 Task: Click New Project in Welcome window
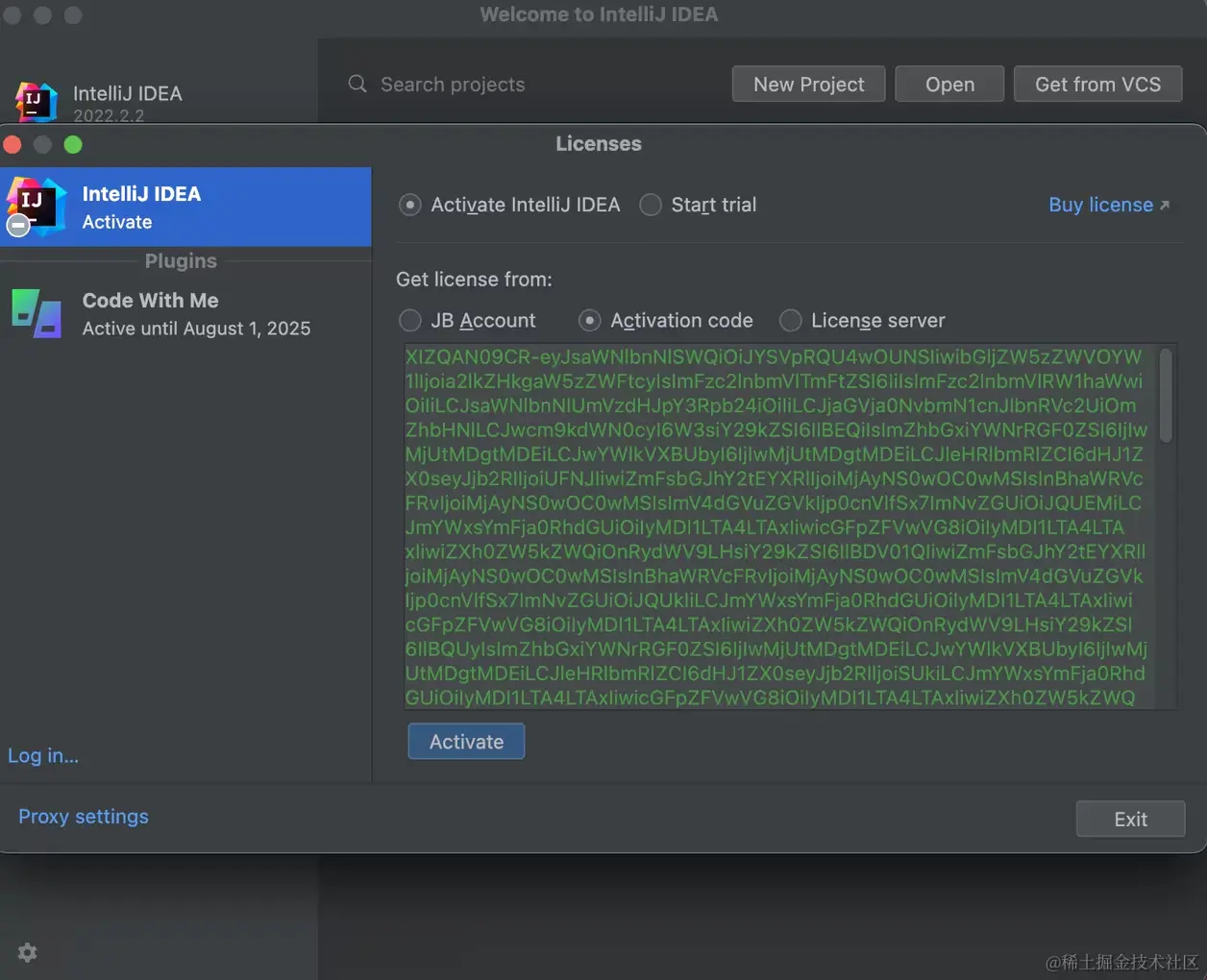[808, 84]
